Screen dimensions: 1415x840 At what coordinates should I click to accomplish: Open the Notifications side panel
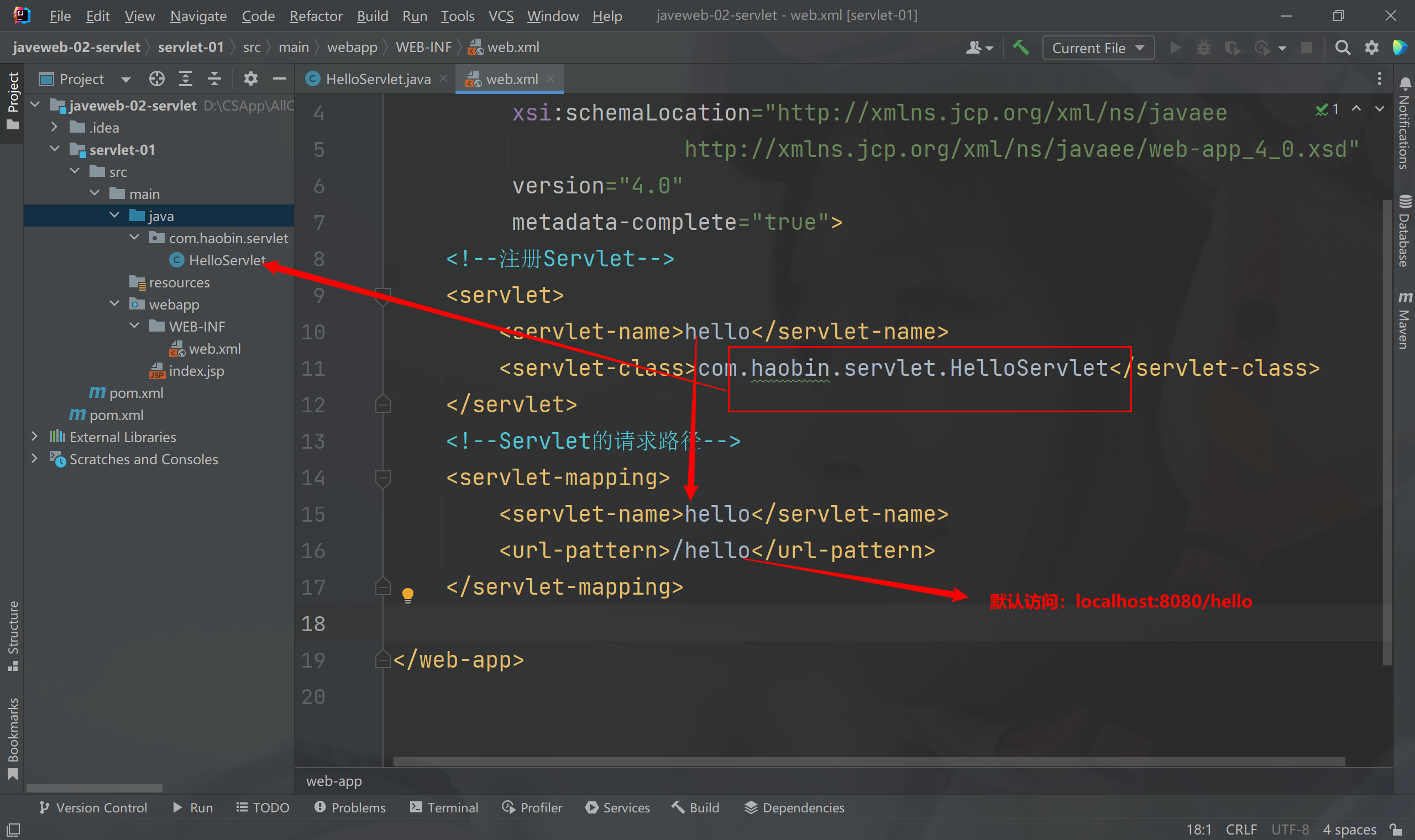[x=1404, y=123]
